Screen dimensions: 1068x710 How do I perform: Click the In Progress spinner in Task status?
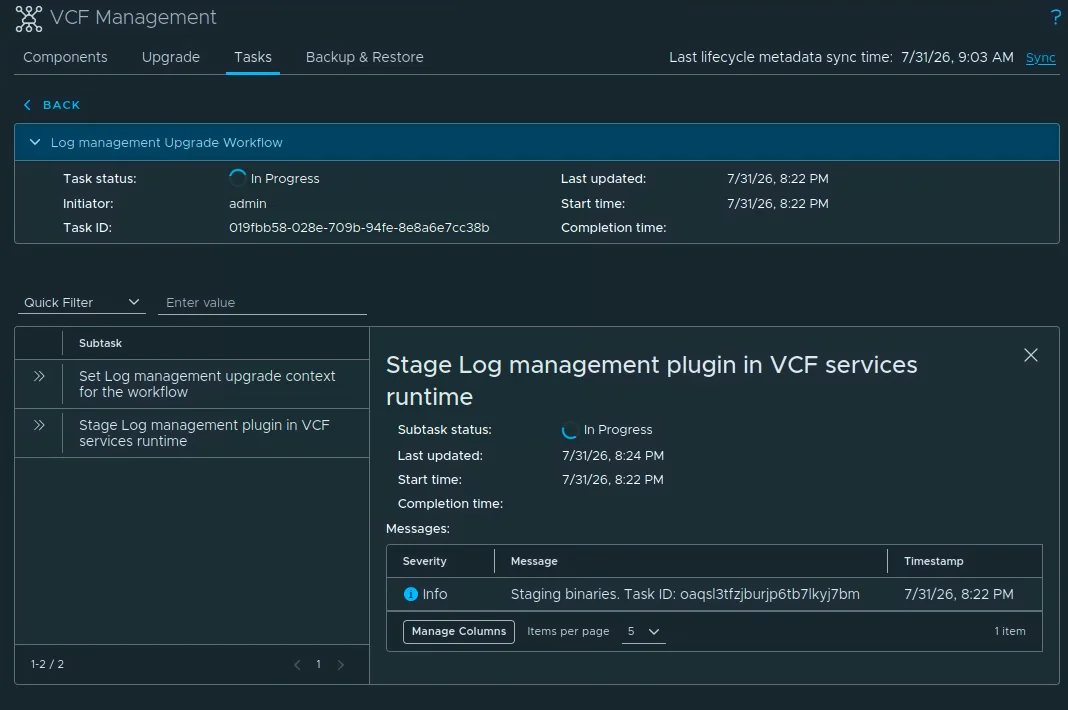pyautogui.click(x=237, y=178)
